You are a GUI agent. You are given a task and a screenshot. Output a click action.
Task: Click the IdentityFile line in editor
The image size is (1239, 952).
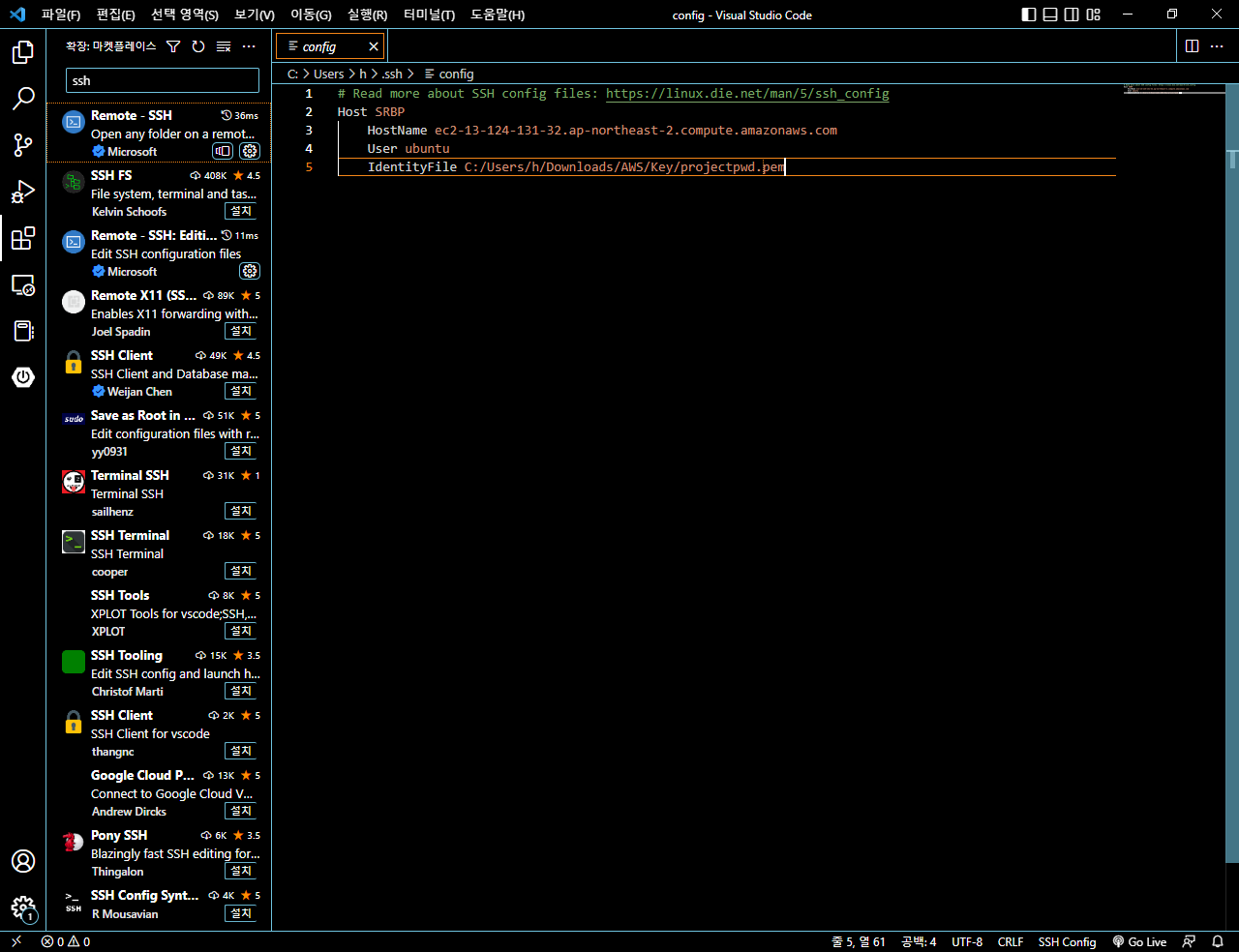tap(576, 167)
